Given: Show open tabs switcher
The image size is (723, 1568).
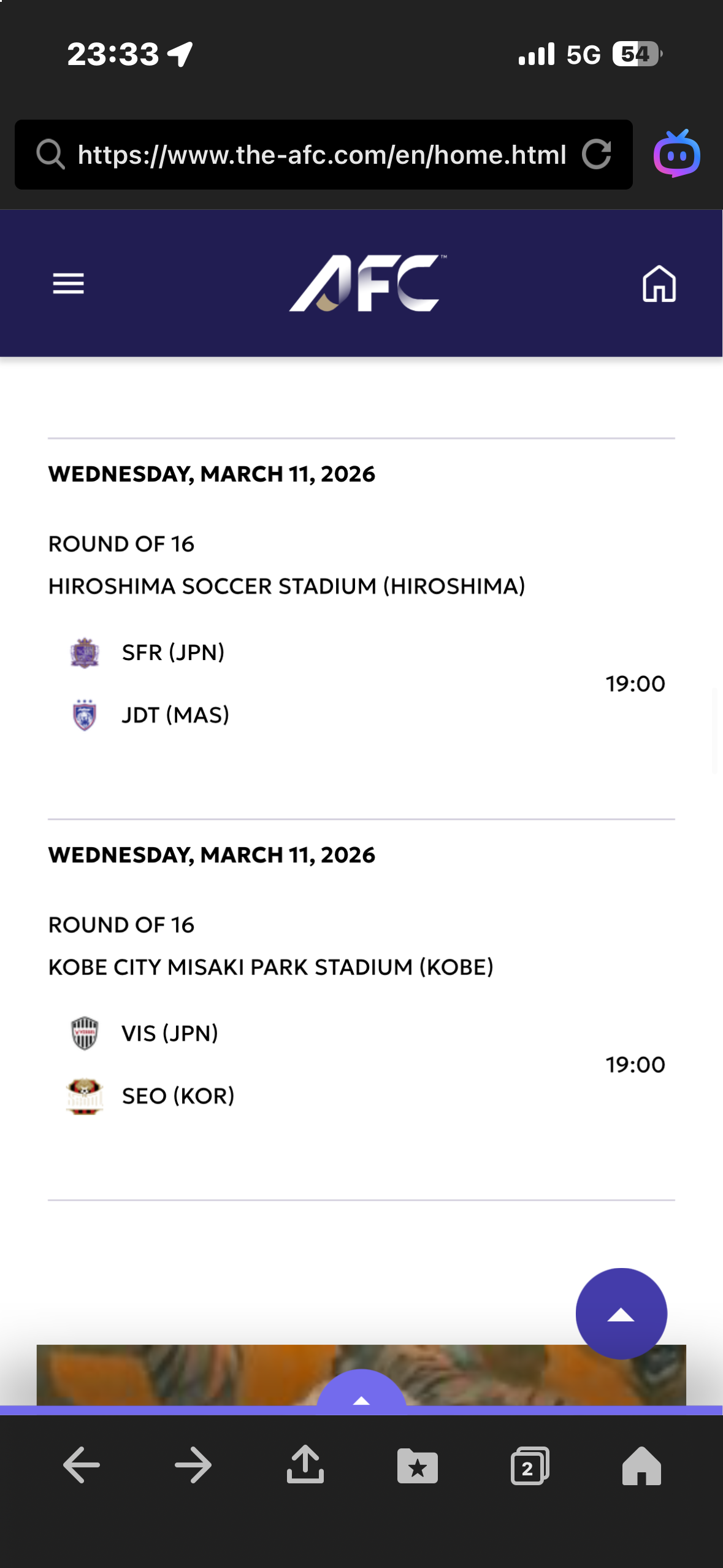Looking at the screenshot, I should (x=529, y=1466).
